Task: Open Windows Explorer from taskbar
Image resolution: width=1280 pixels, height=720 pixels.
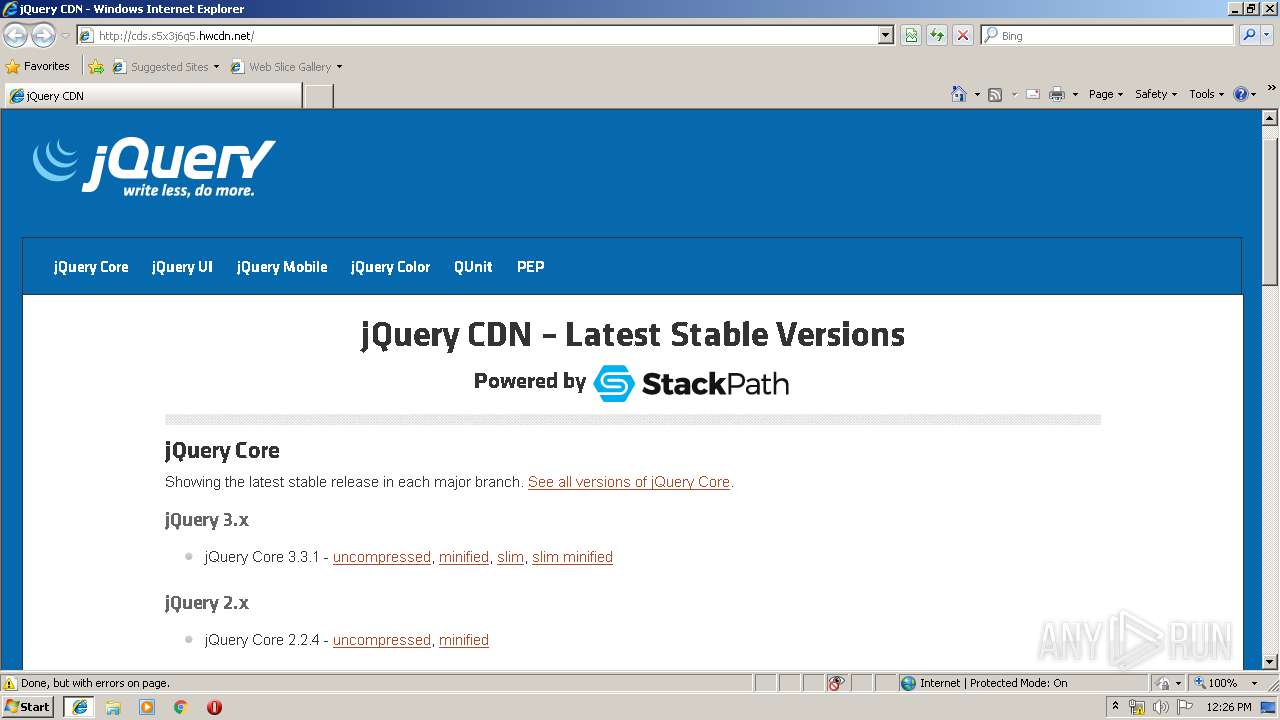Action: tap(113, 707)
